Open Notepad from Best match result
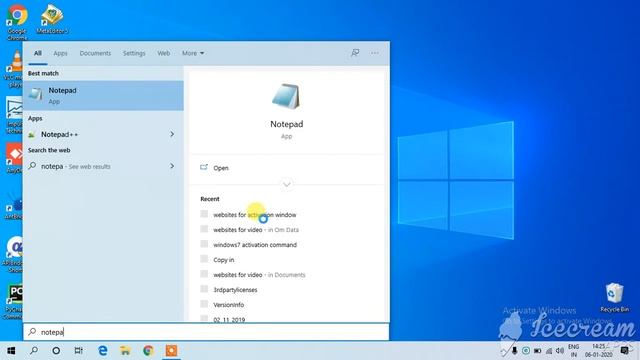Image resolution: width=640 pixels, height=360 pixels. coord(103,96)
